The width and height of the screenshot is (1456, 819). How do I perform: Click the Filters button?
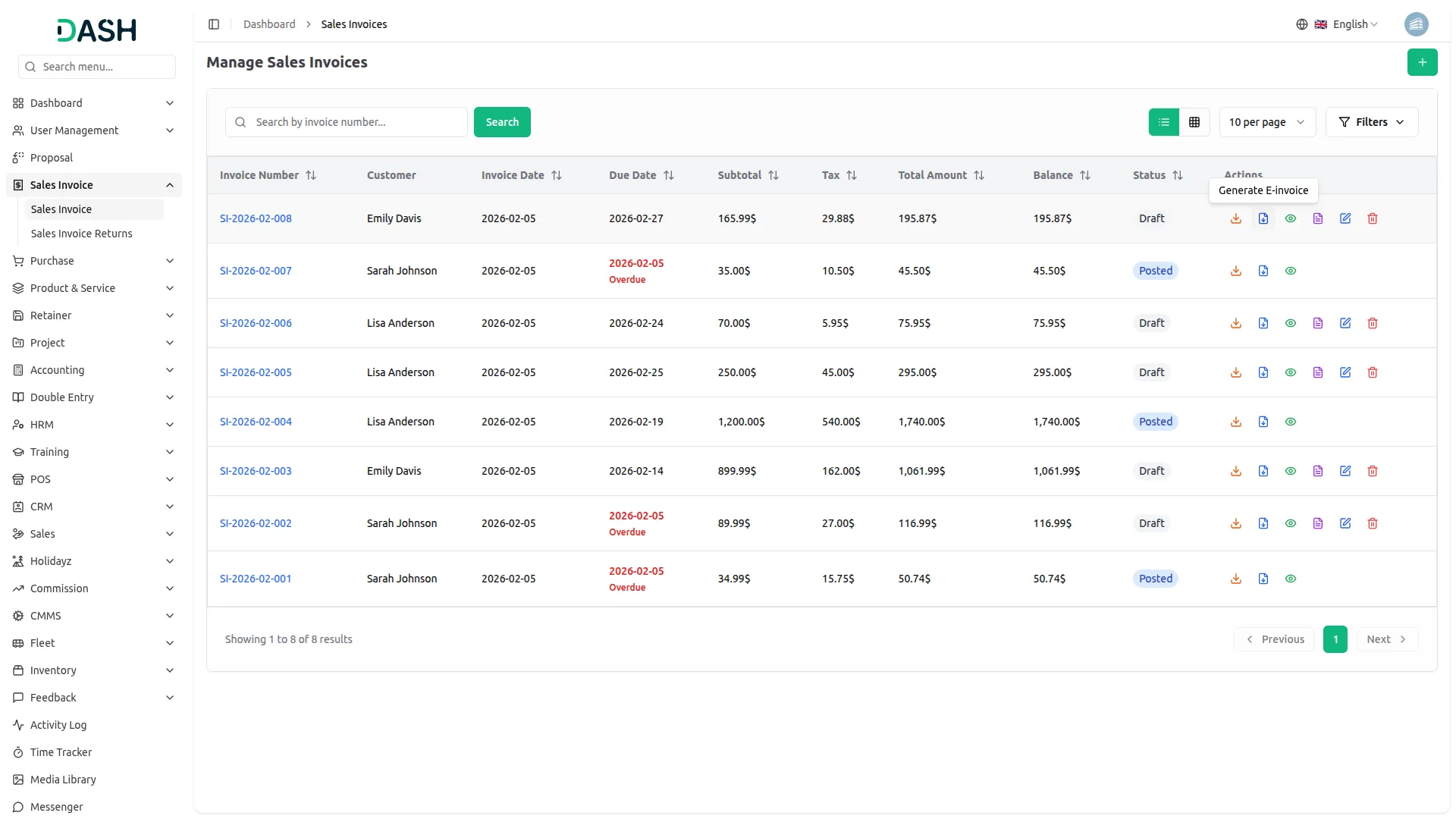pyautogui.click(x=1372, y=122)
